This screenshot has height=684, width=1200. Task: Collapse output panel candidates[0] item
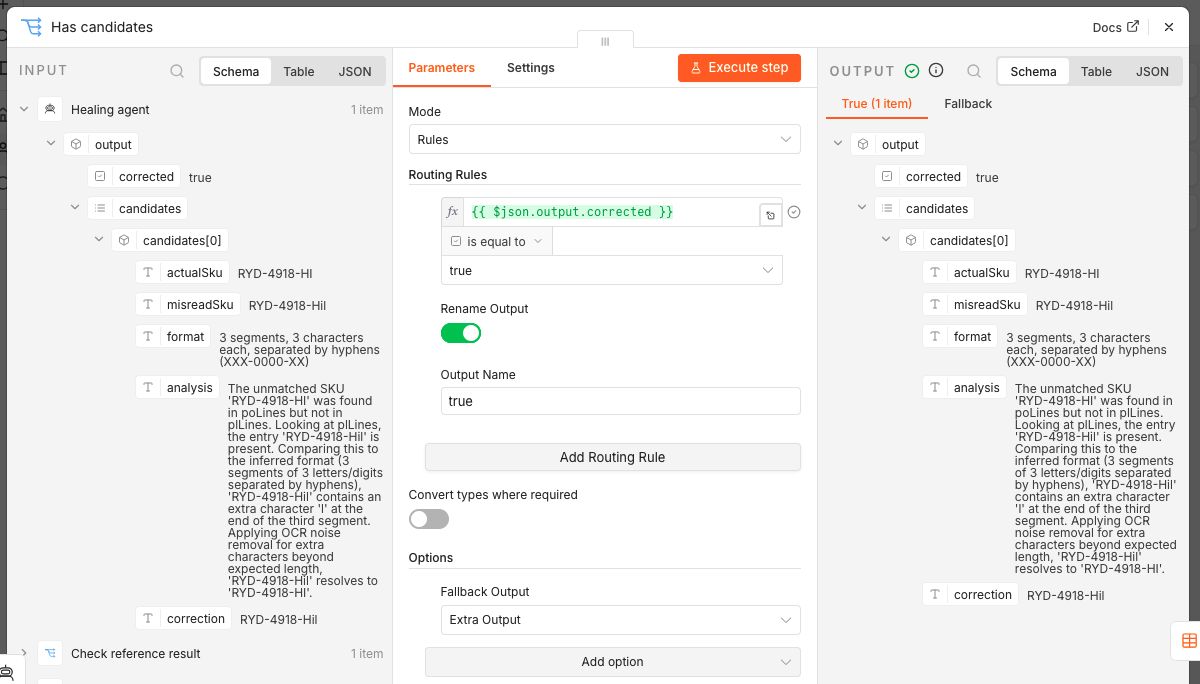(x=886, y=240)
